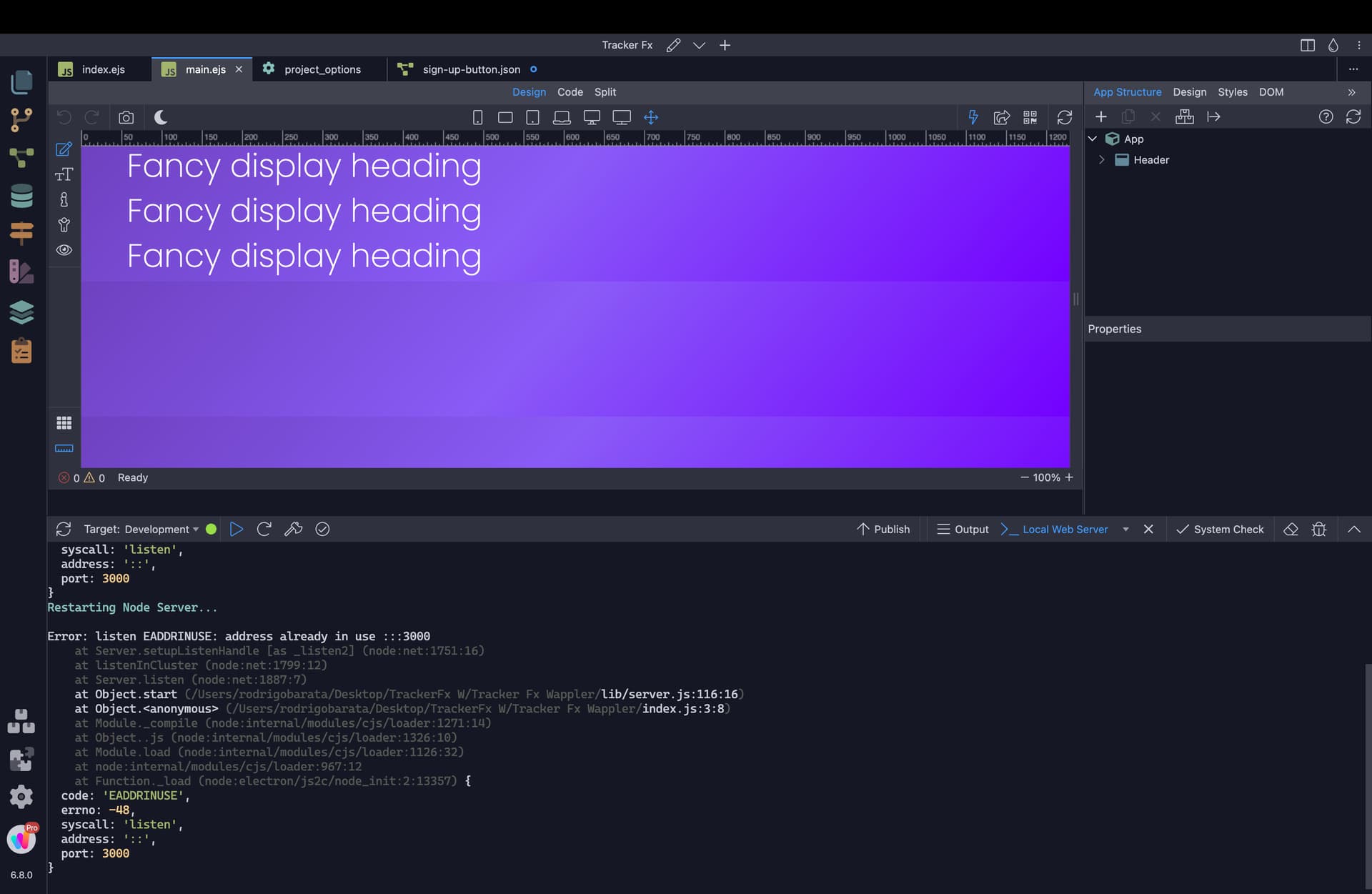Click the screenshot camera icon
This screenshot has height=894, width=1372.
pos(126,117)
